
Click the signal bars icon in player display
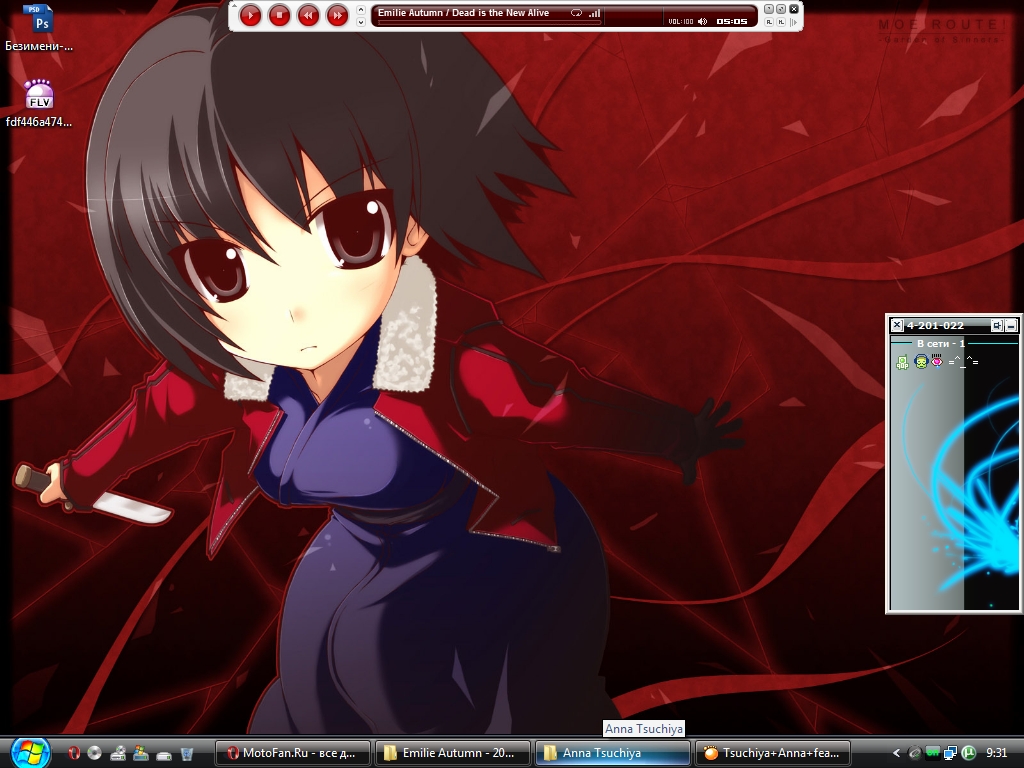(x=594, y=13)
